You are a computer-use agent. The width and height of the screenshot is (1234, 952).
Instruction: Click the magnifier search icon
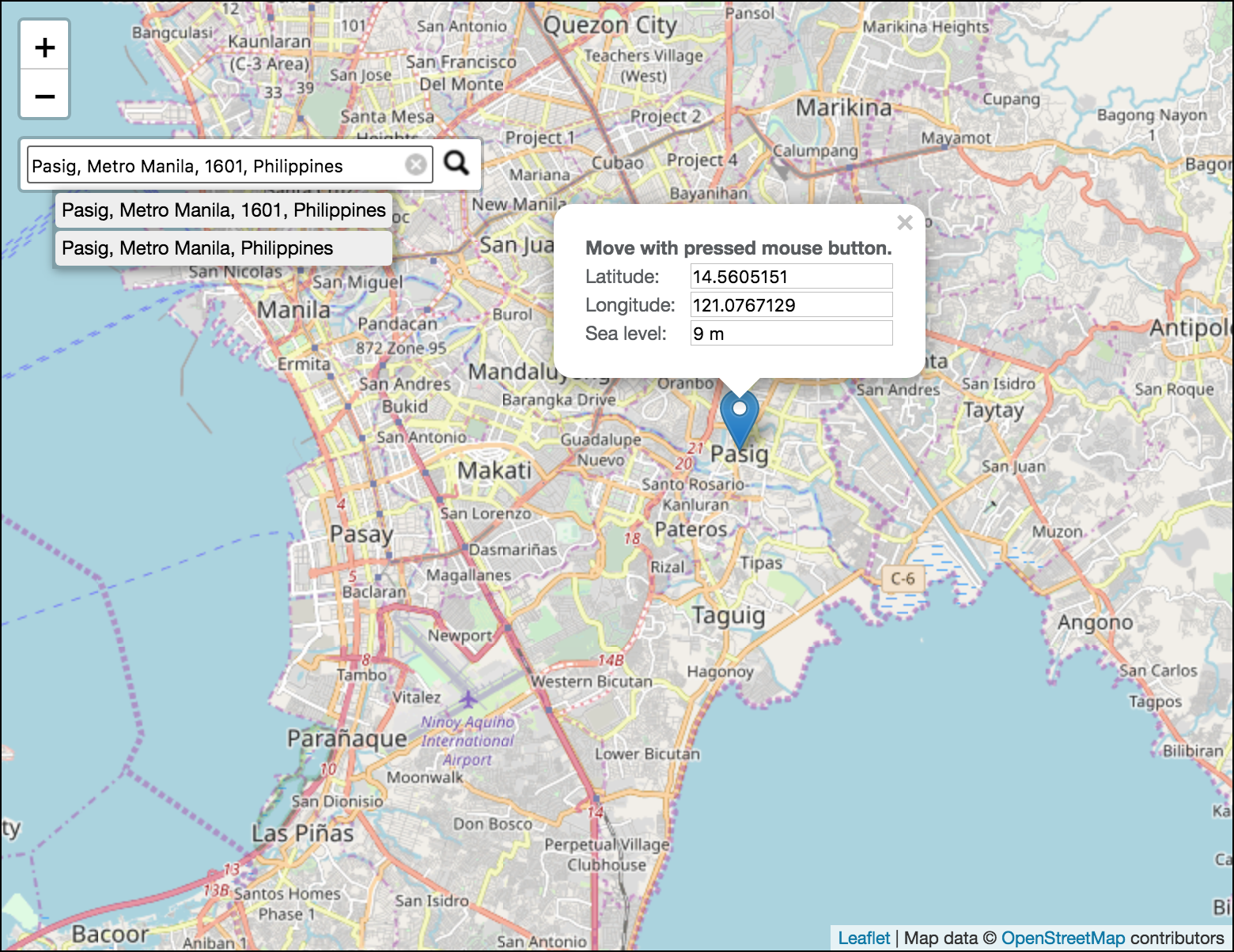click(x=456, y=164)
